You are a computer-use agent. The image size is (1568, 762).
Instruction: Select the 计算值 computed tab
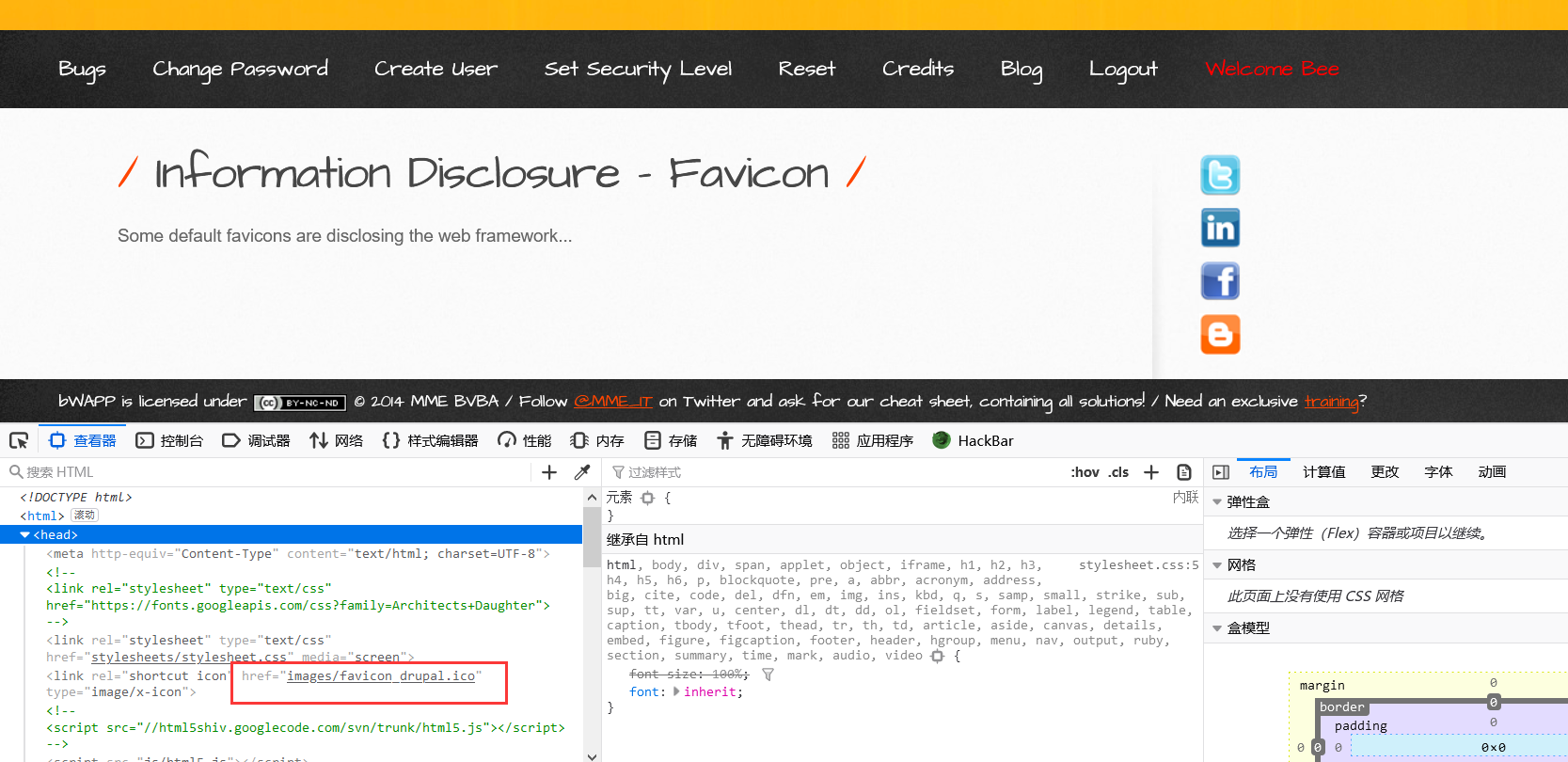[1323, 472]
